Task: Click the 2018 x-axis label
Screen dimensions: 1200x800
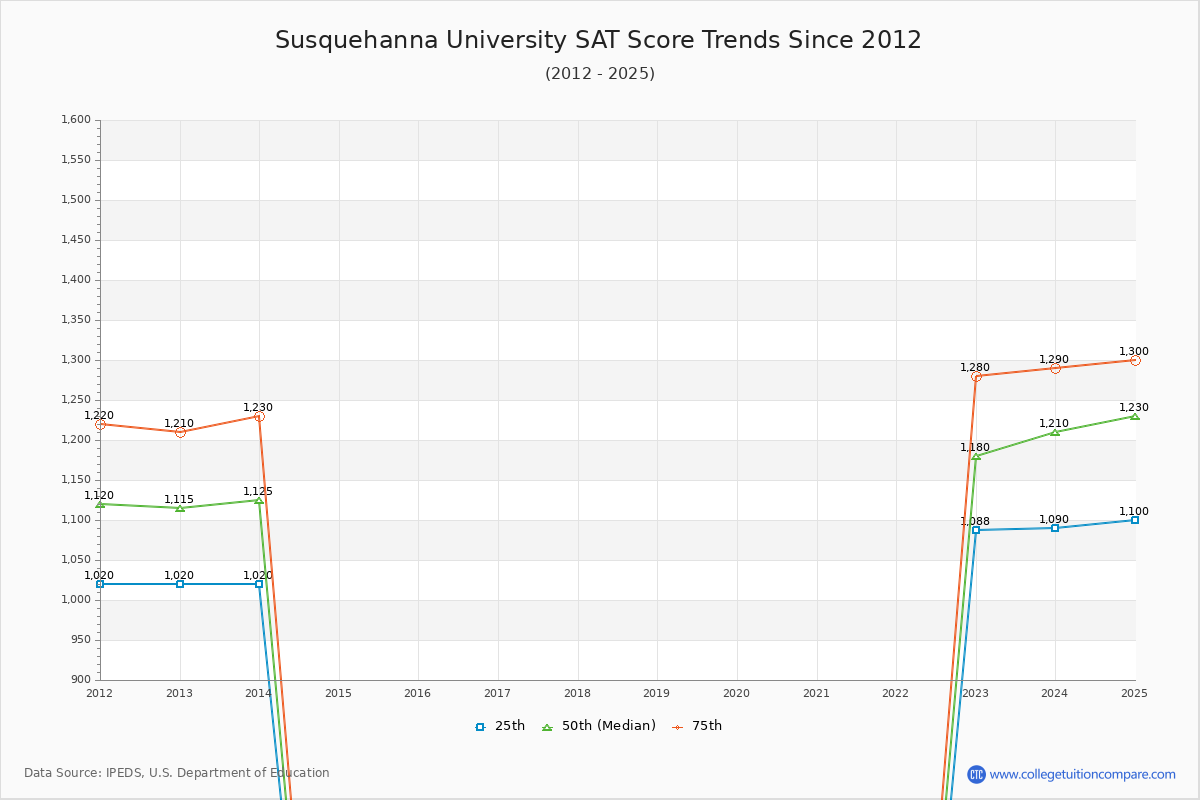Action: point(577,693)
